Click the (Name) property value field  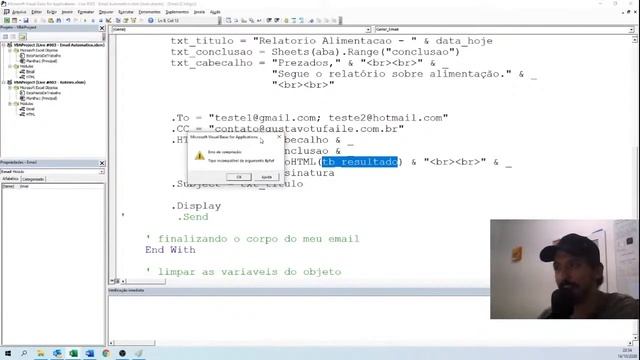click(61, 186)
